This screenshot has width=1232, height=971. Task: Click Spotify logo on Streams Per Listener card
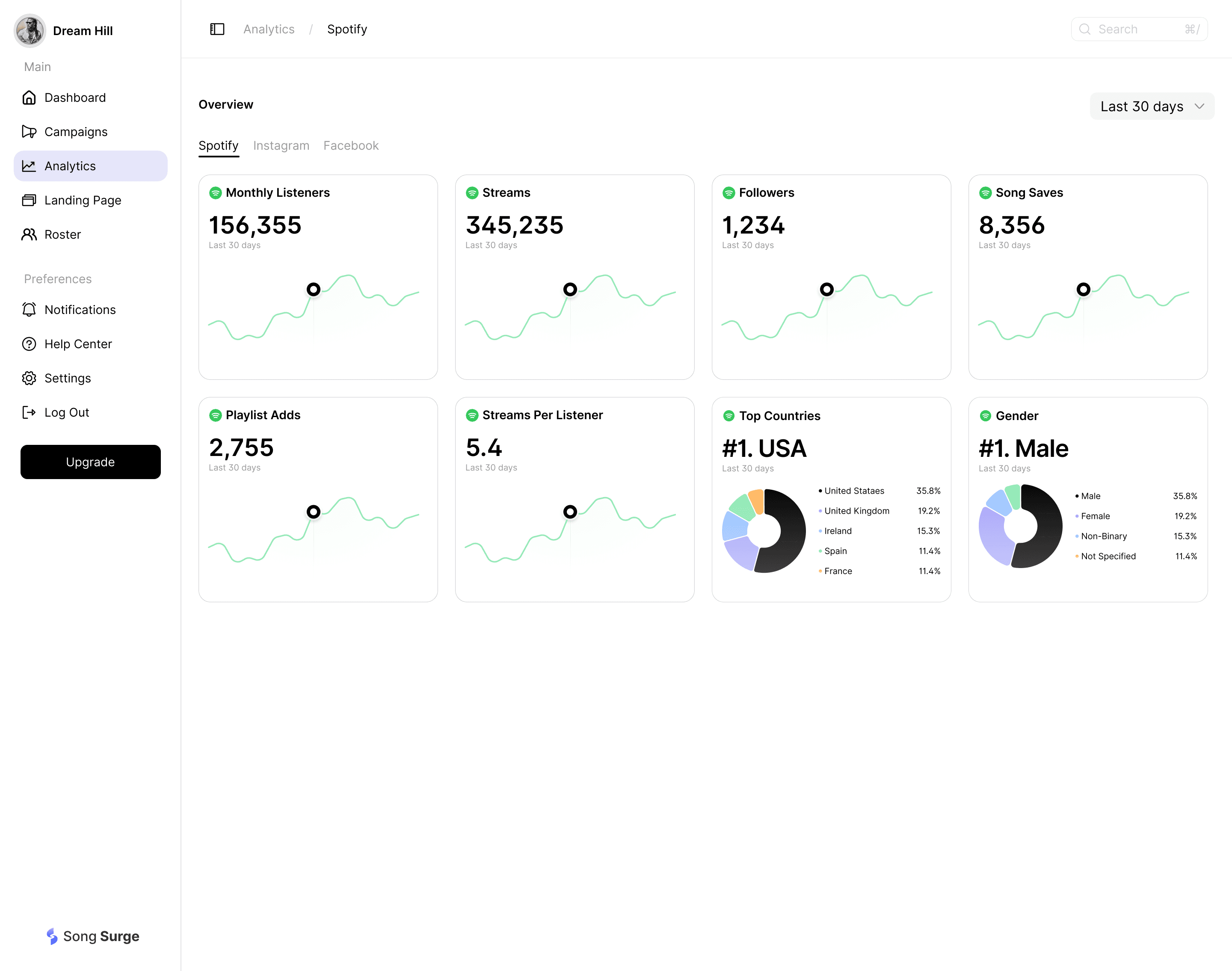pyautogui.click(x=472, y=415)
